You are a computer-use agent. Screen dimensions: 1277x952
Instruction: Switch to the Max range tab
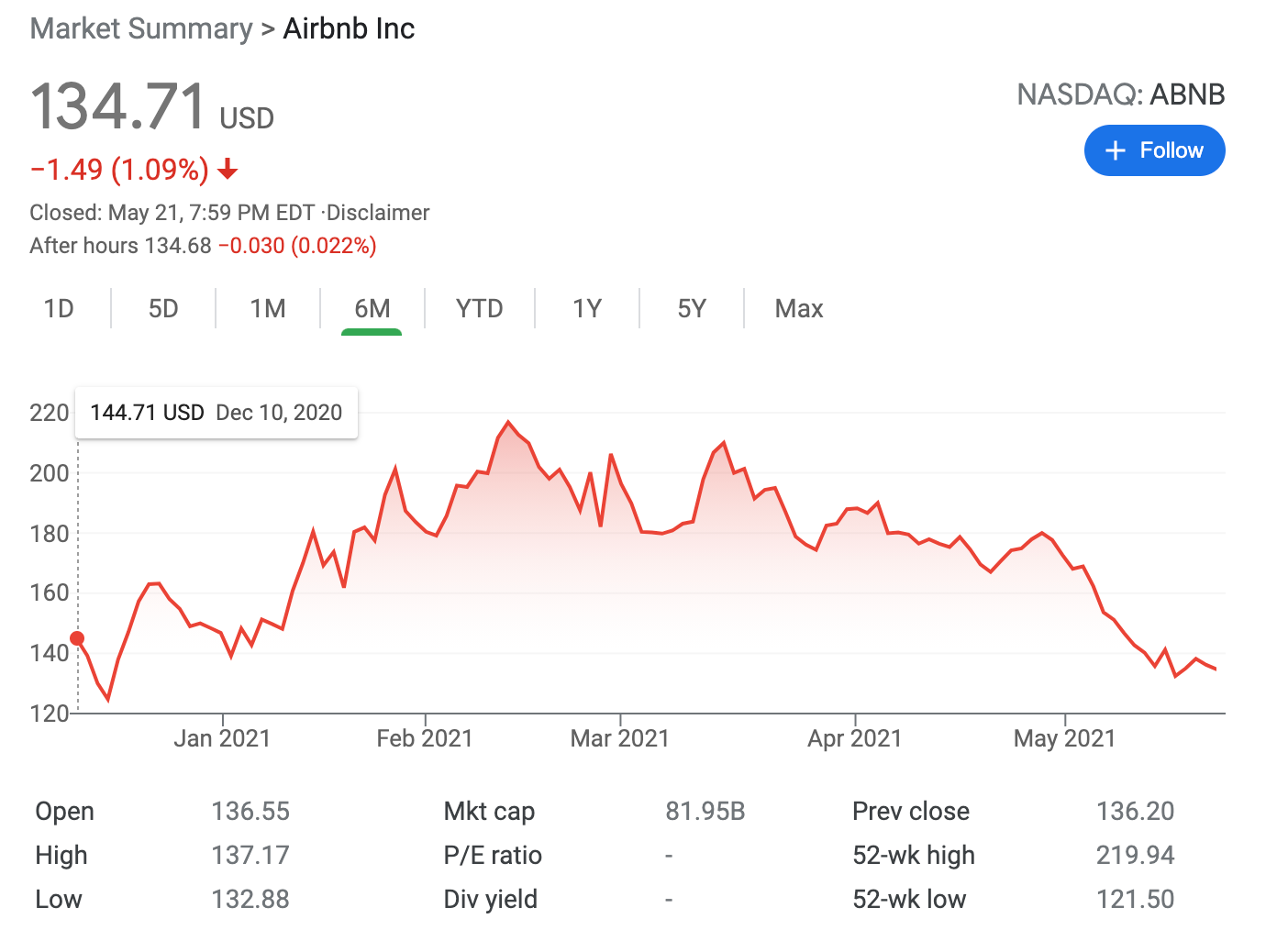coord(799,308)
